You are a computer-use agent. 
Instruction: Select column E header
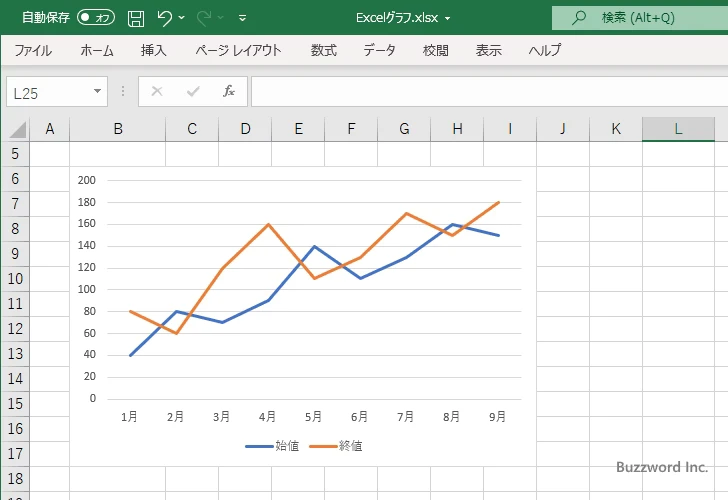[298, 129]
